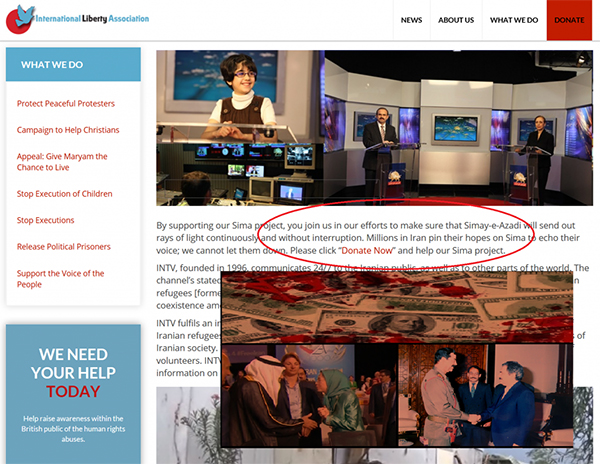Click the photo of men shaking hands
Screen dimensions: 600x464
(485, 395)
